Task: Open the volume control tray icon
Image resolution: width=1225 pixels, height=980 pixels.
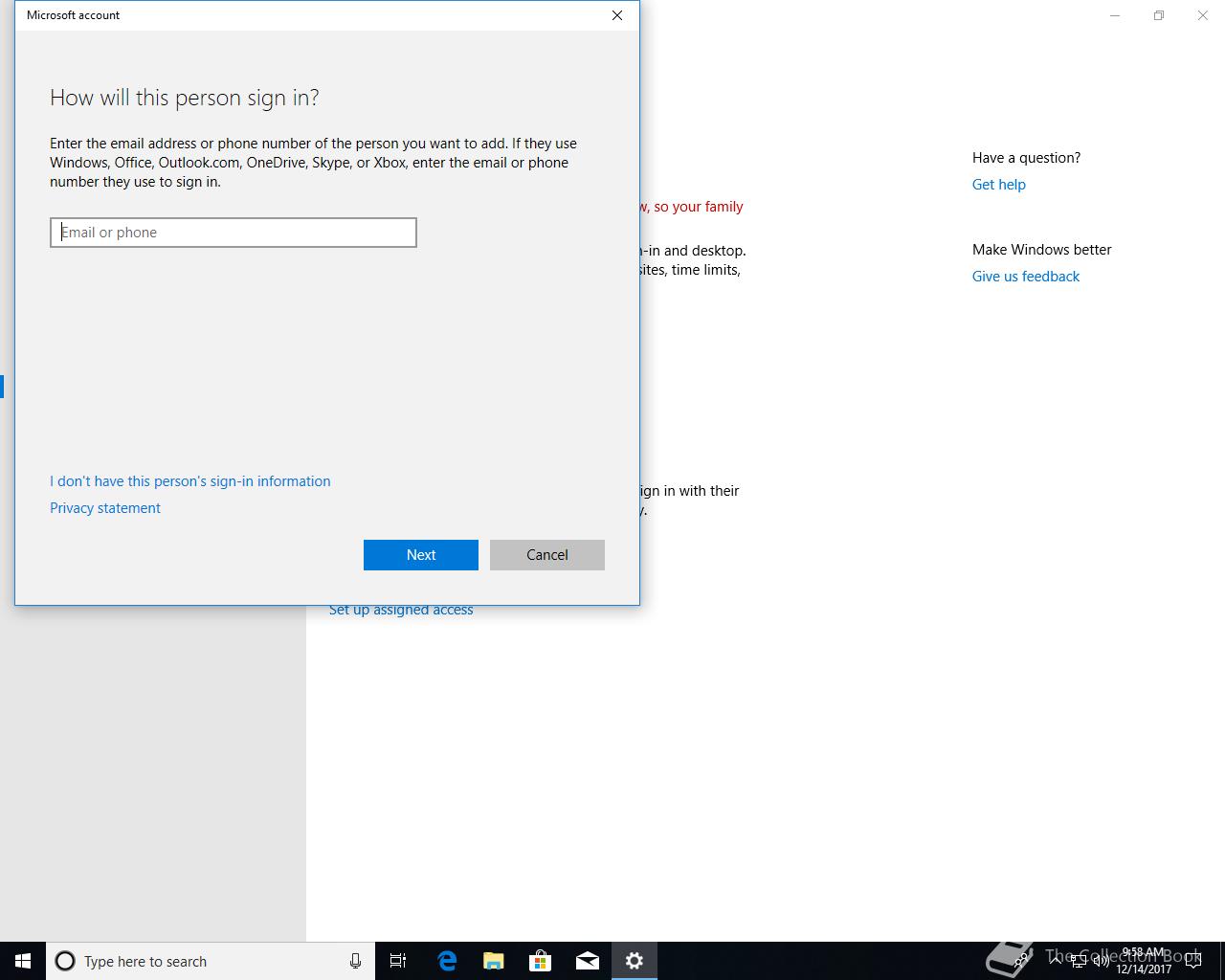Action: tap(1101, 961)
